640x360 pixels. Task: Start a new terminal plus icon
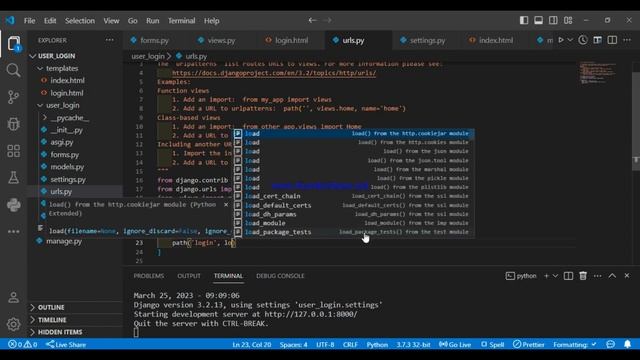coord(546,276)
